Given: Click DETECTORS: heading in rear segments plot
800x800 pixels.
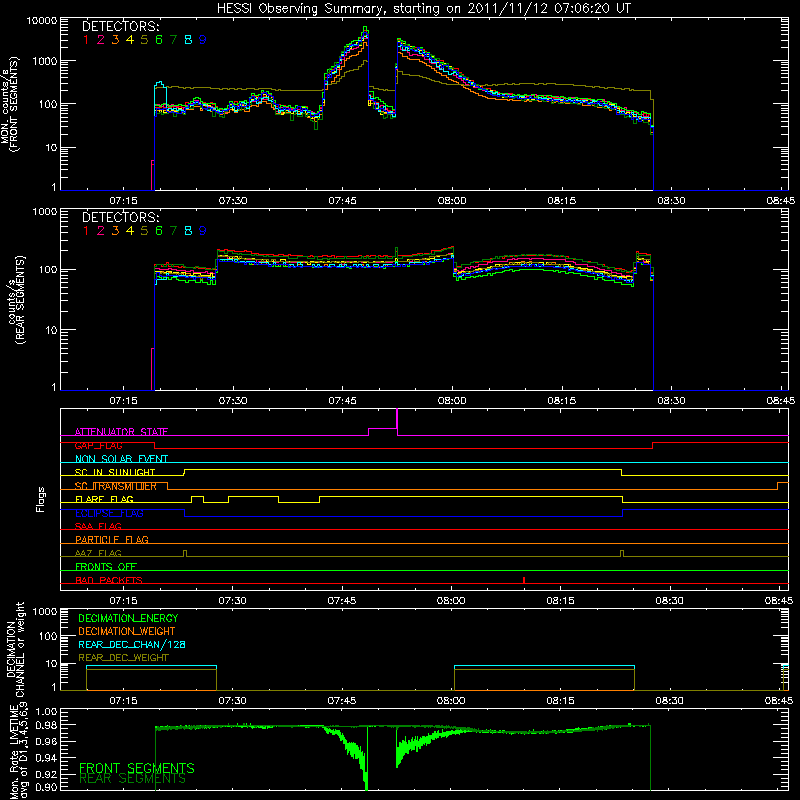Looking at the screenshot, I should tap(121, 217).
